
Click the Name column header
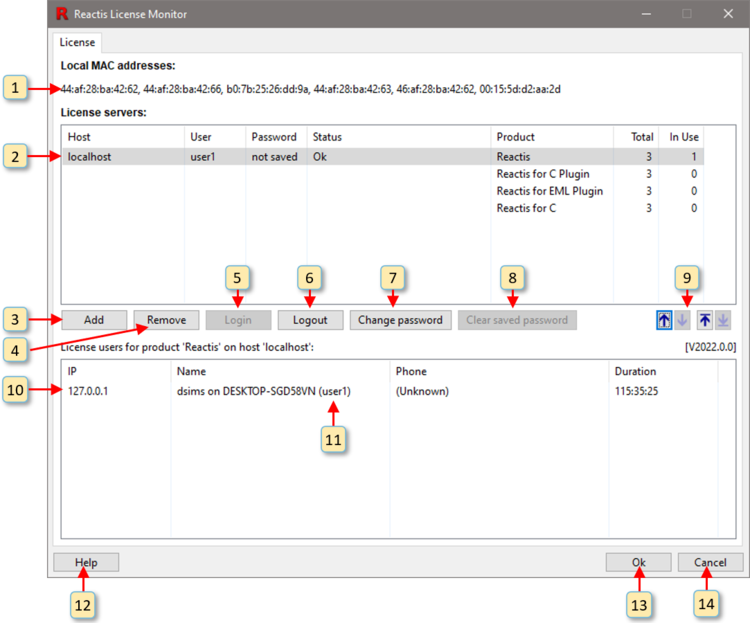[280, 371]
